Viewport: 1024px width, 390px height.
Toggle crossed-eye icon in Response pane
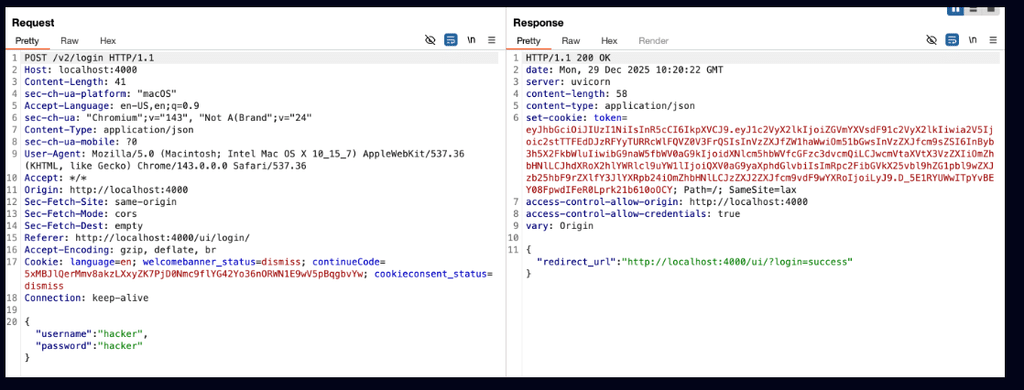click(931, 41)
